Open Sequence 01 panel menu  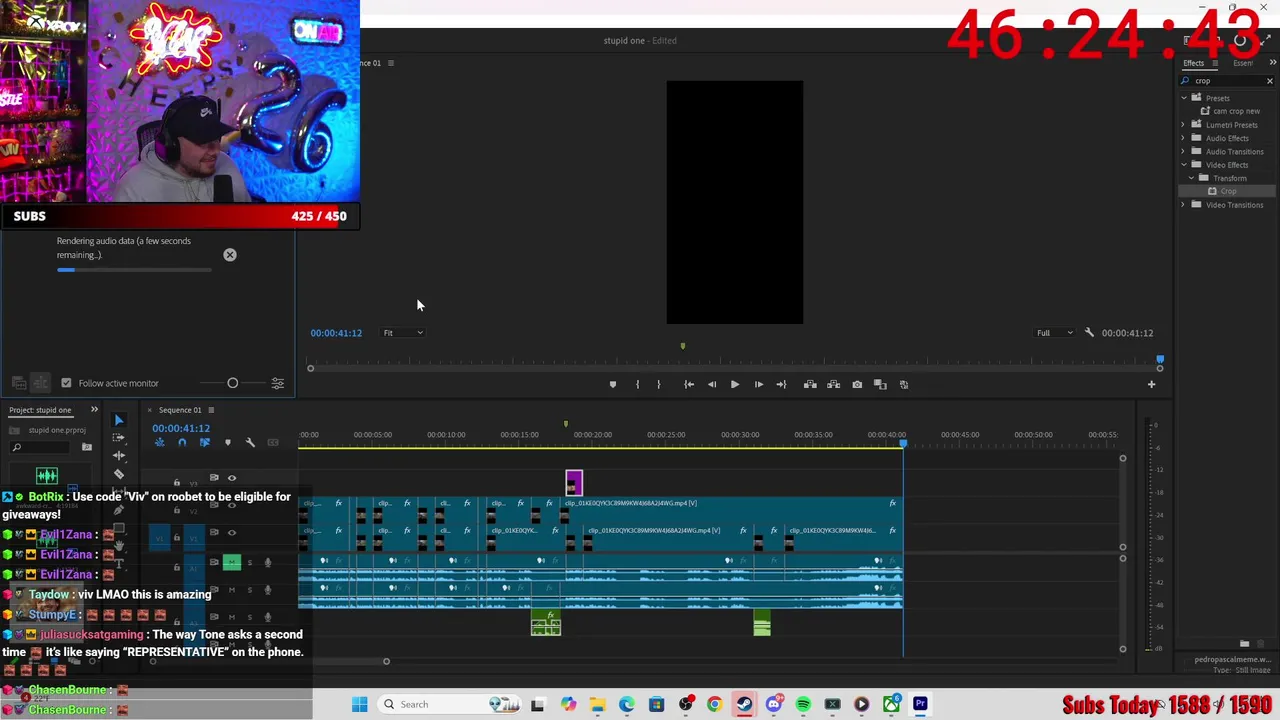point(211,410)
